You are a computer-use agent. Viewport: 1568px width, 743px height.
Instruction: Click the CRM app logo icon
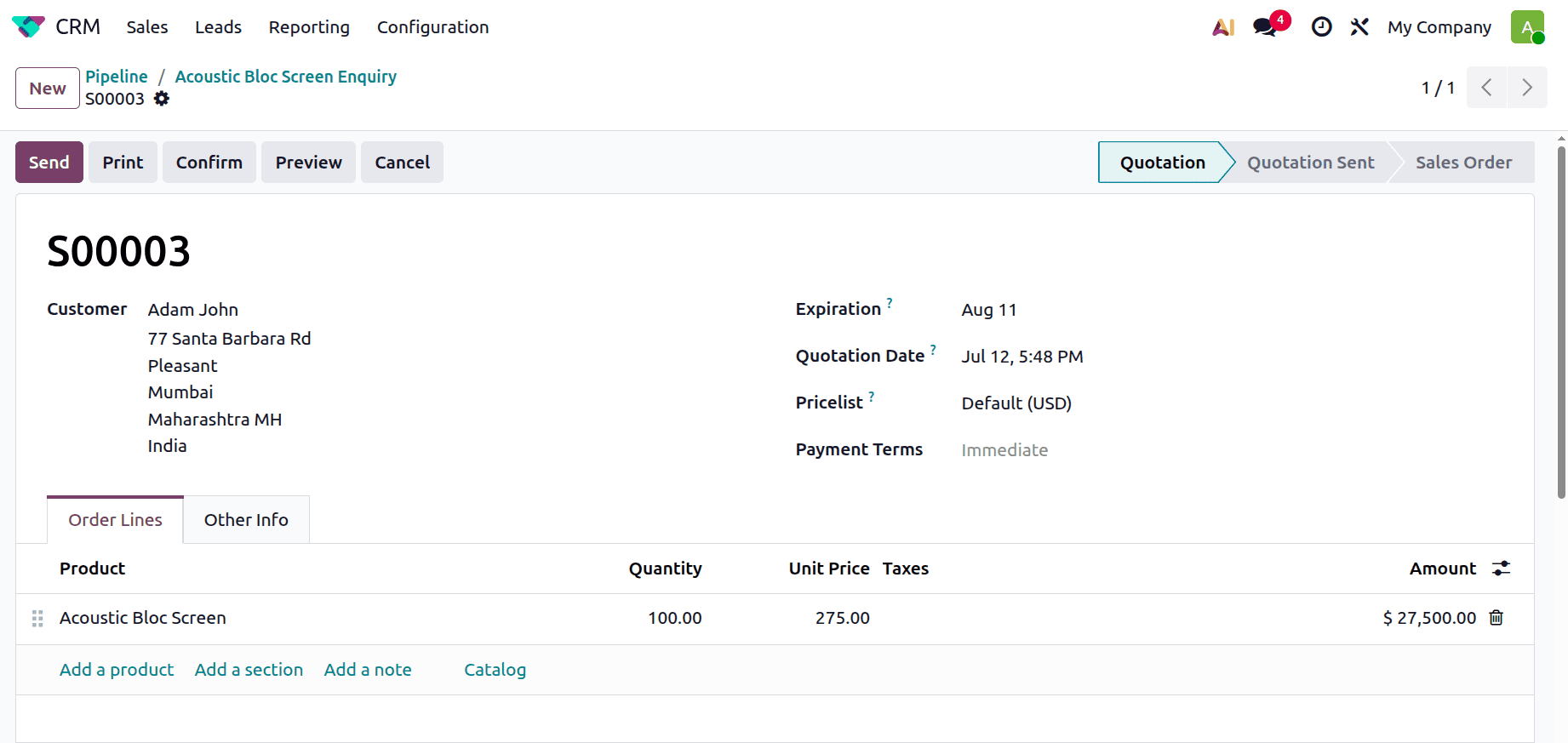(x=28, y=27)
